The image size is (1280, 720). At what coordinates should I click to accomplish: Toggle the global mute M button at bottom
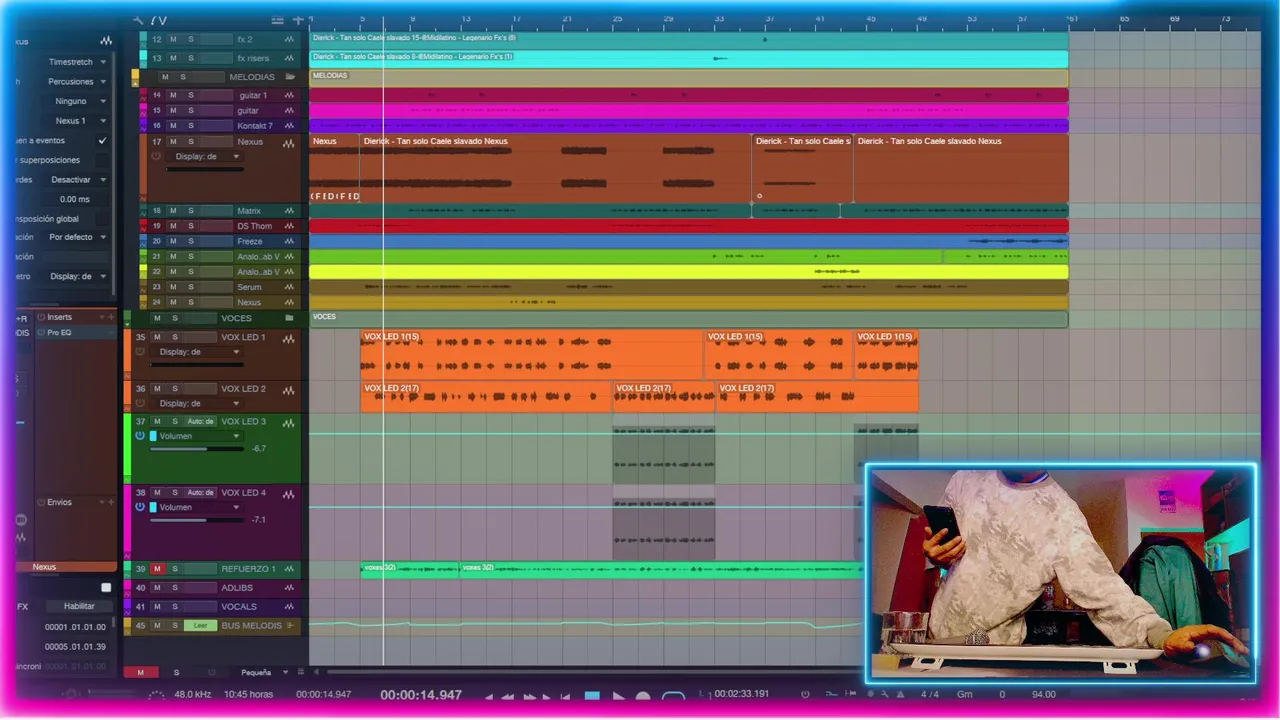click(141, 673)
